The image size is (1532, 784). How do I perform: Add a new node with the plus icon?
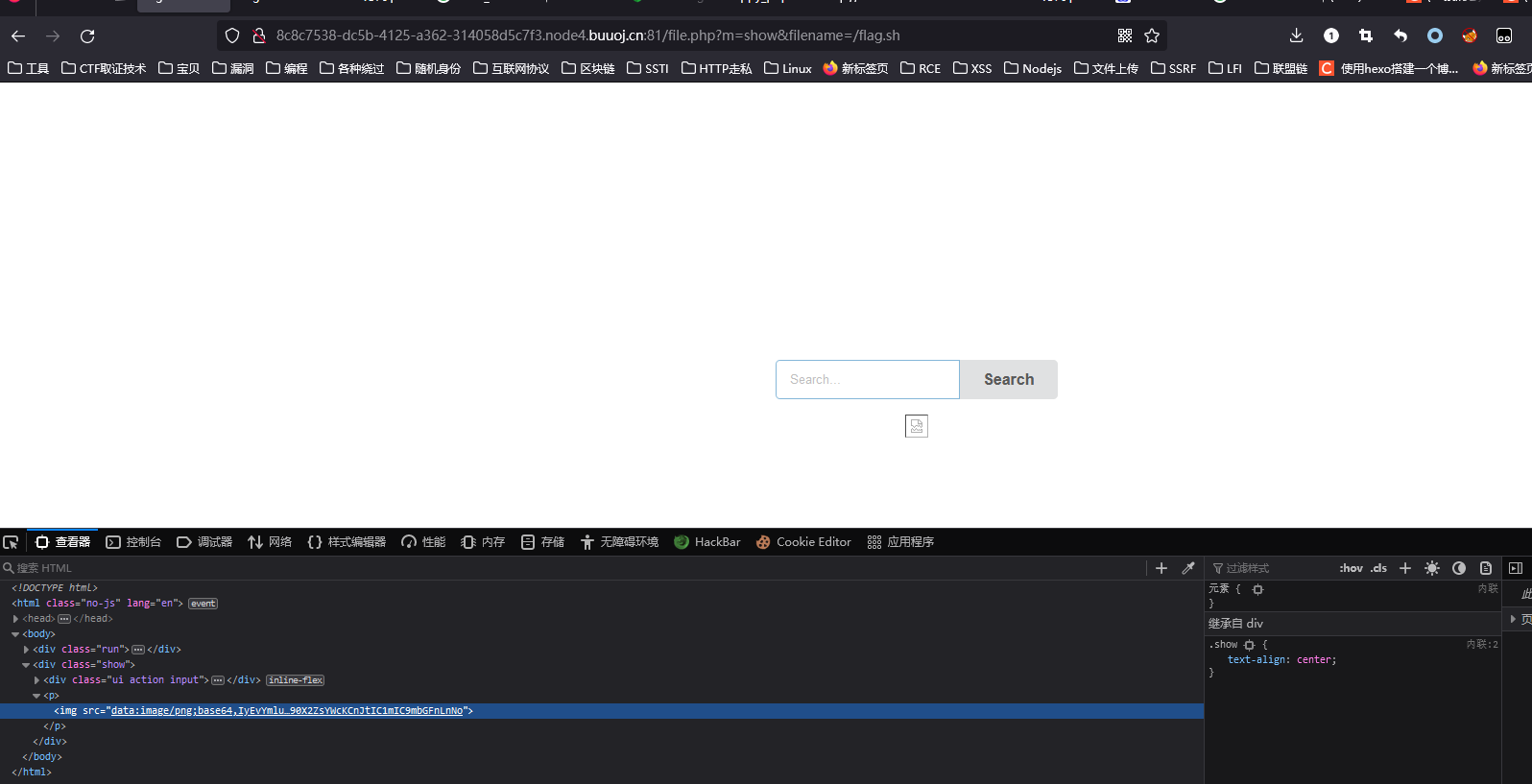[1161, 568]
